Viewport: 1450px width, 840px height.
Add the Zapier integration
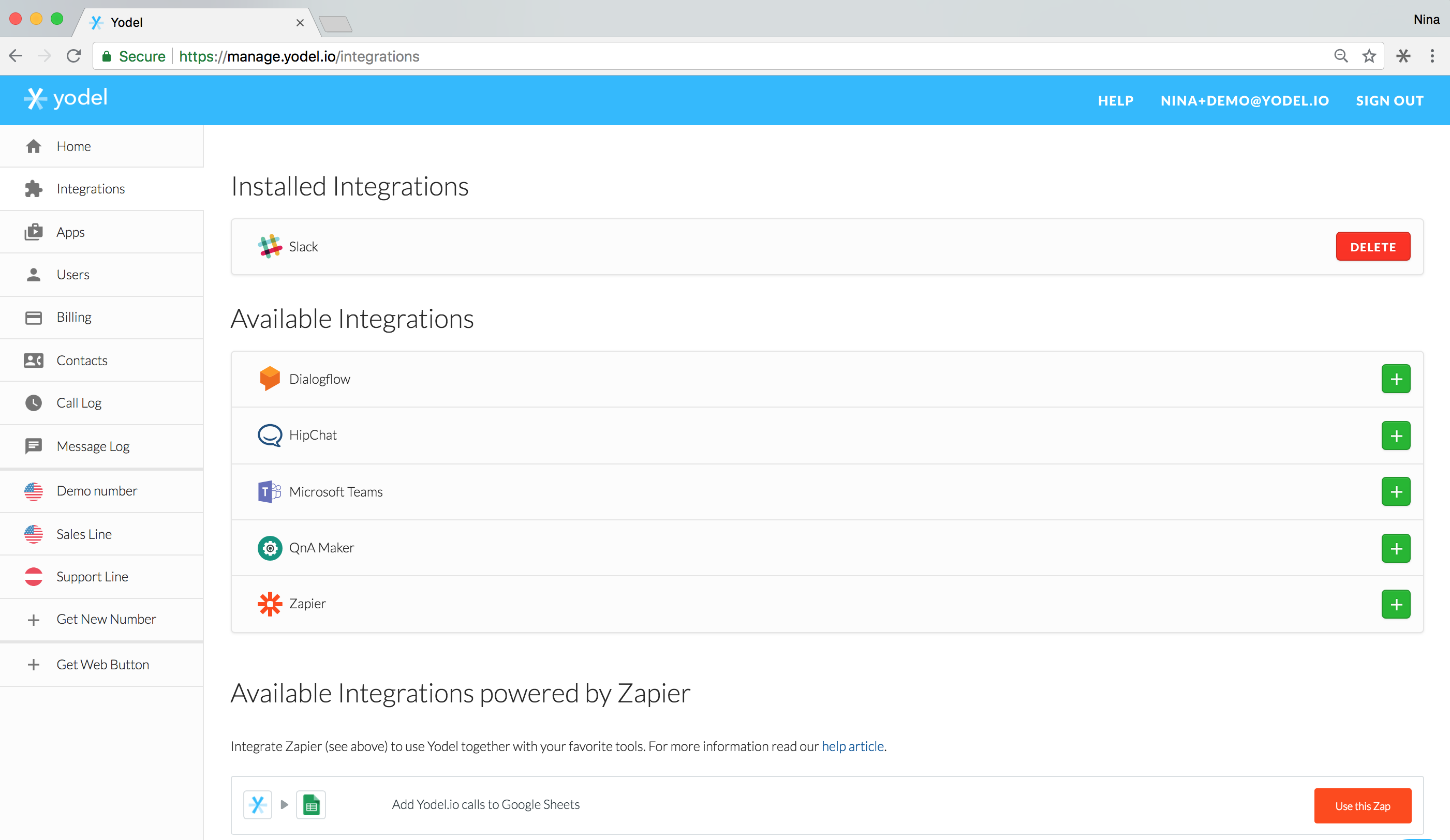pos(1396,604)
